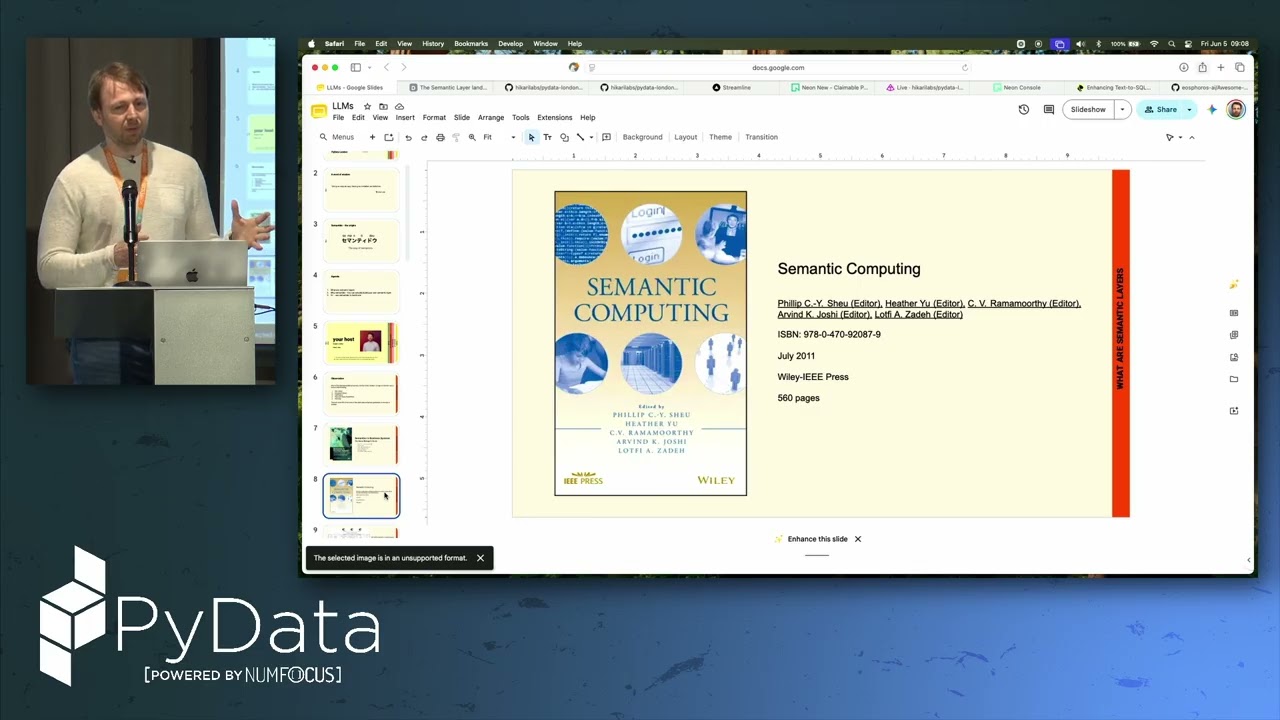Image resolution: width=1280 pixels, height=720 pixels.
Task: Reload the page in address bar
Action: pos(965,68)
